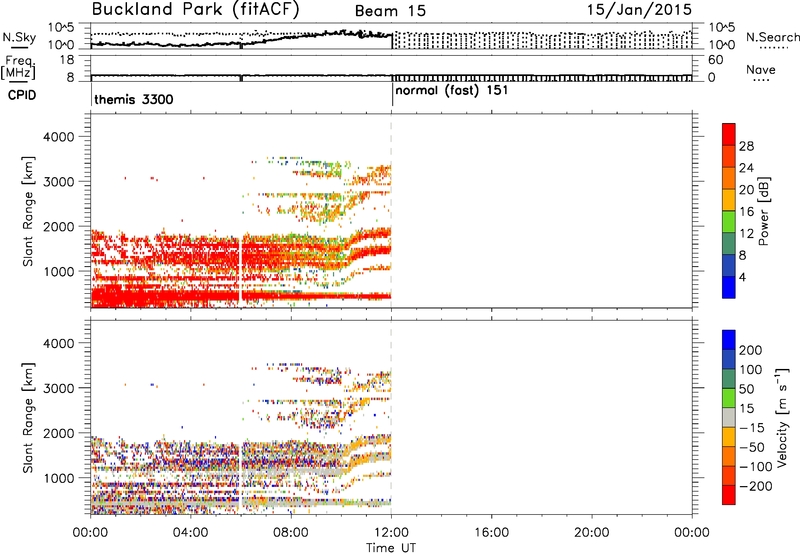800x554 pixels.
Task: Click 'Slant Range [km]' label of velocity panel
Action: [x=28, y=418]
